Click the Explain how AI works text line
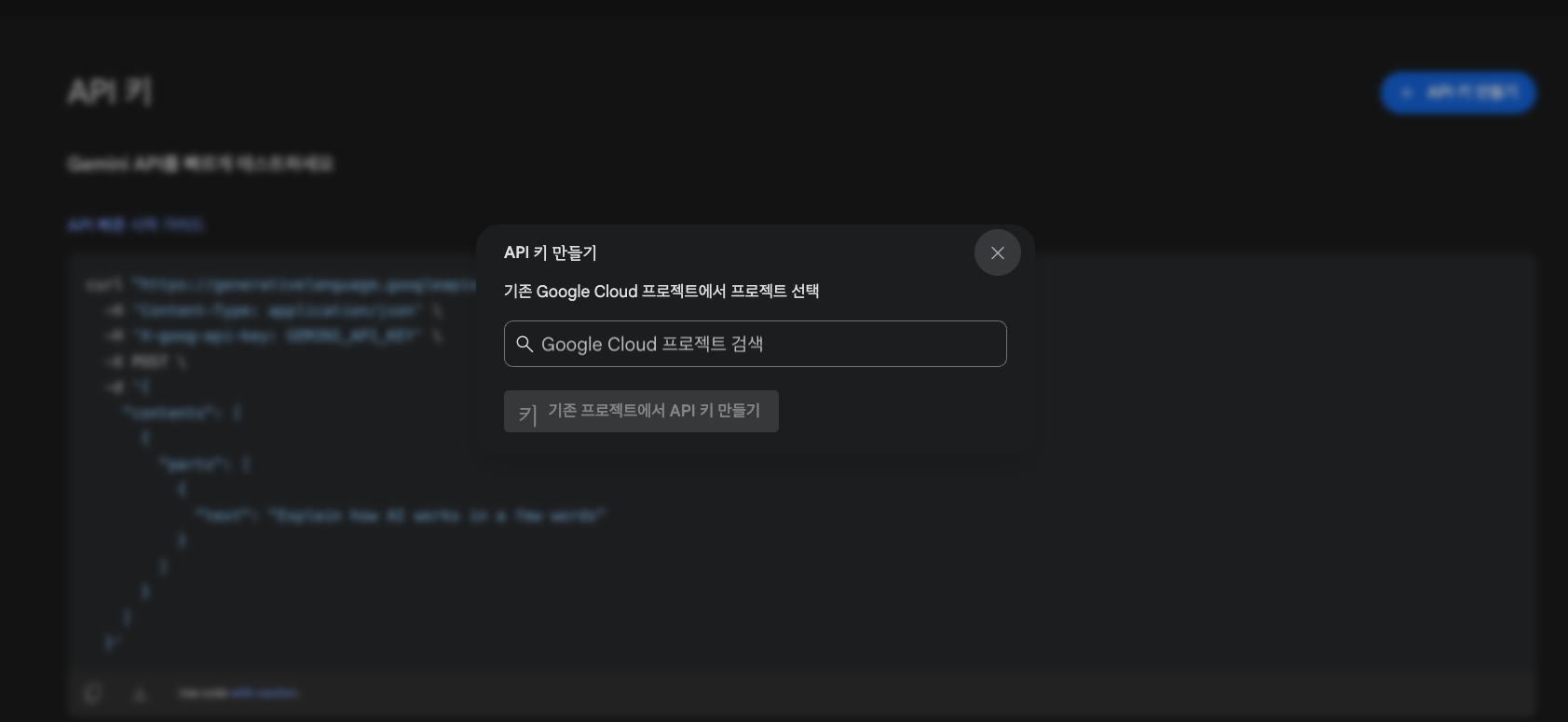Viewport: 1568px width, 722px height. (x=401, y=515)
